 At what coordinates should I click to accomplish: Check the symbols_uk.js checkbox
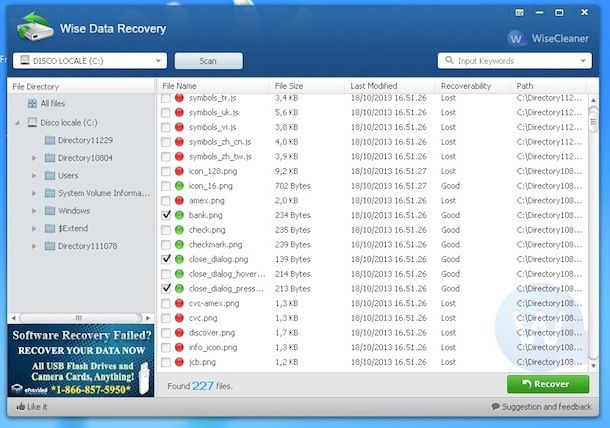pyautogui.click(x=166, y=112)
